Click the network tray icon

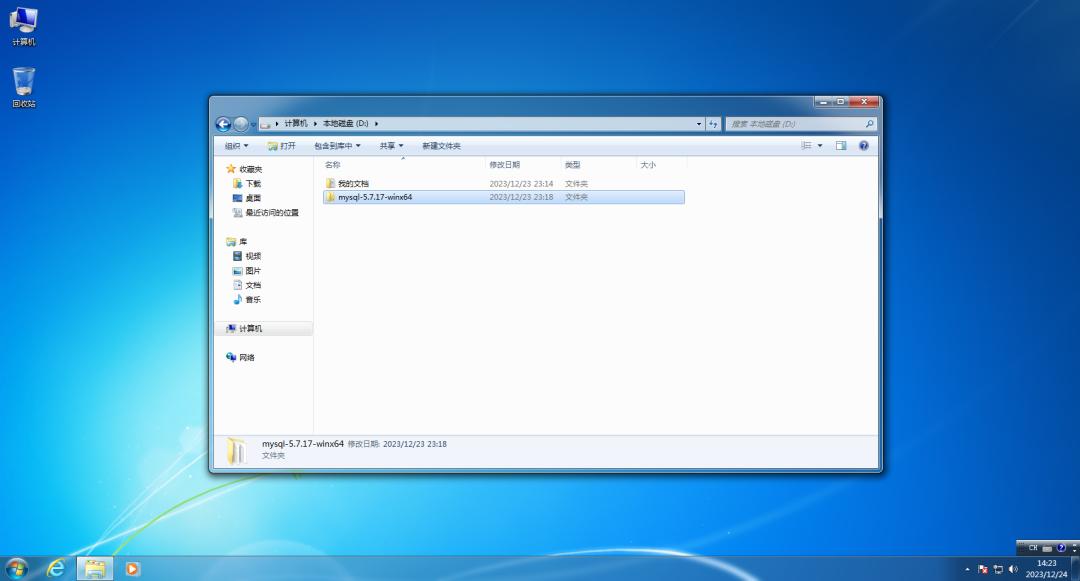click(x=998, y=569)
